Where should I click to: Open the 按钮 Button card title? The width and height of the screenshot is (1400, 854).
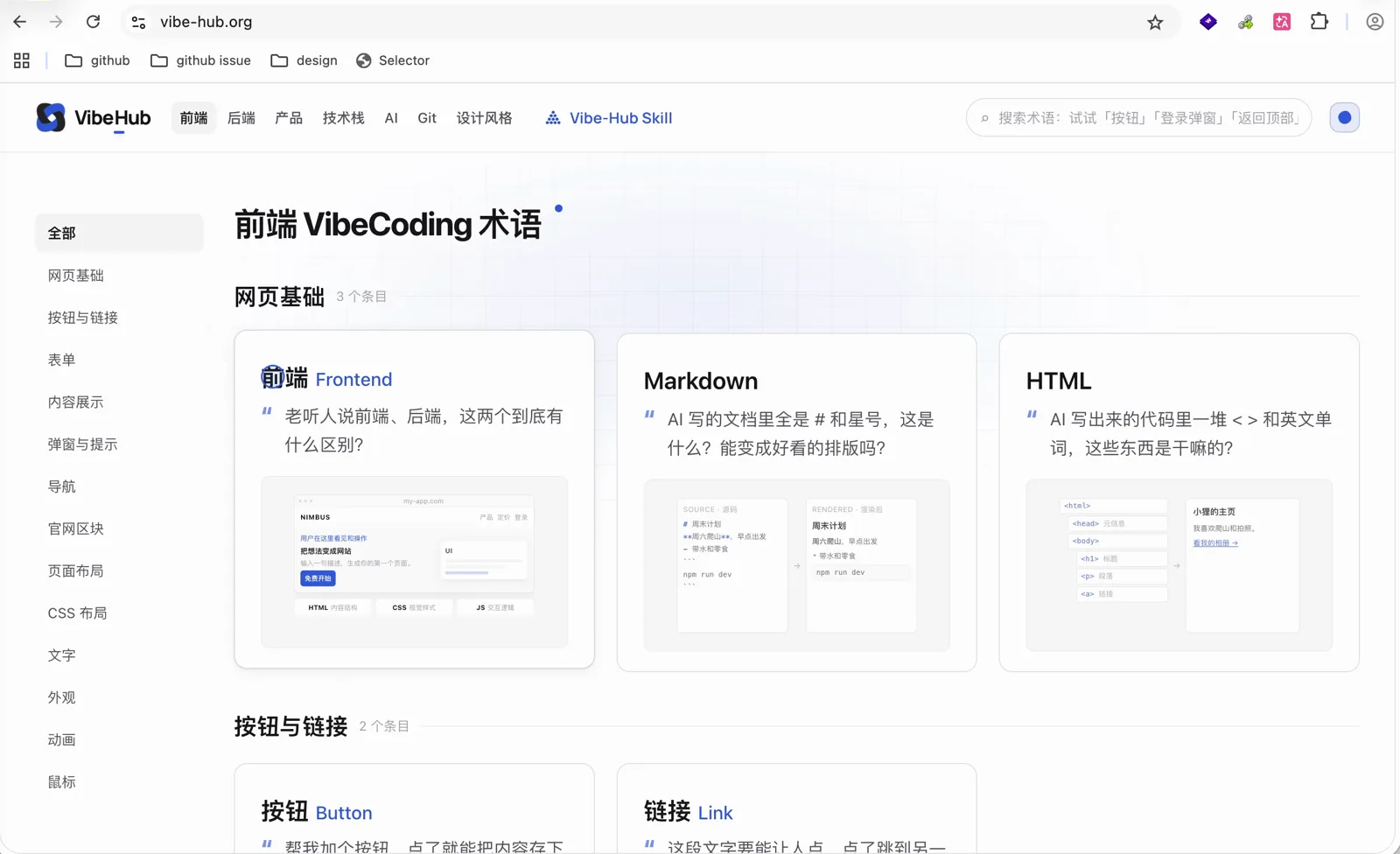(x=317, y=812)
